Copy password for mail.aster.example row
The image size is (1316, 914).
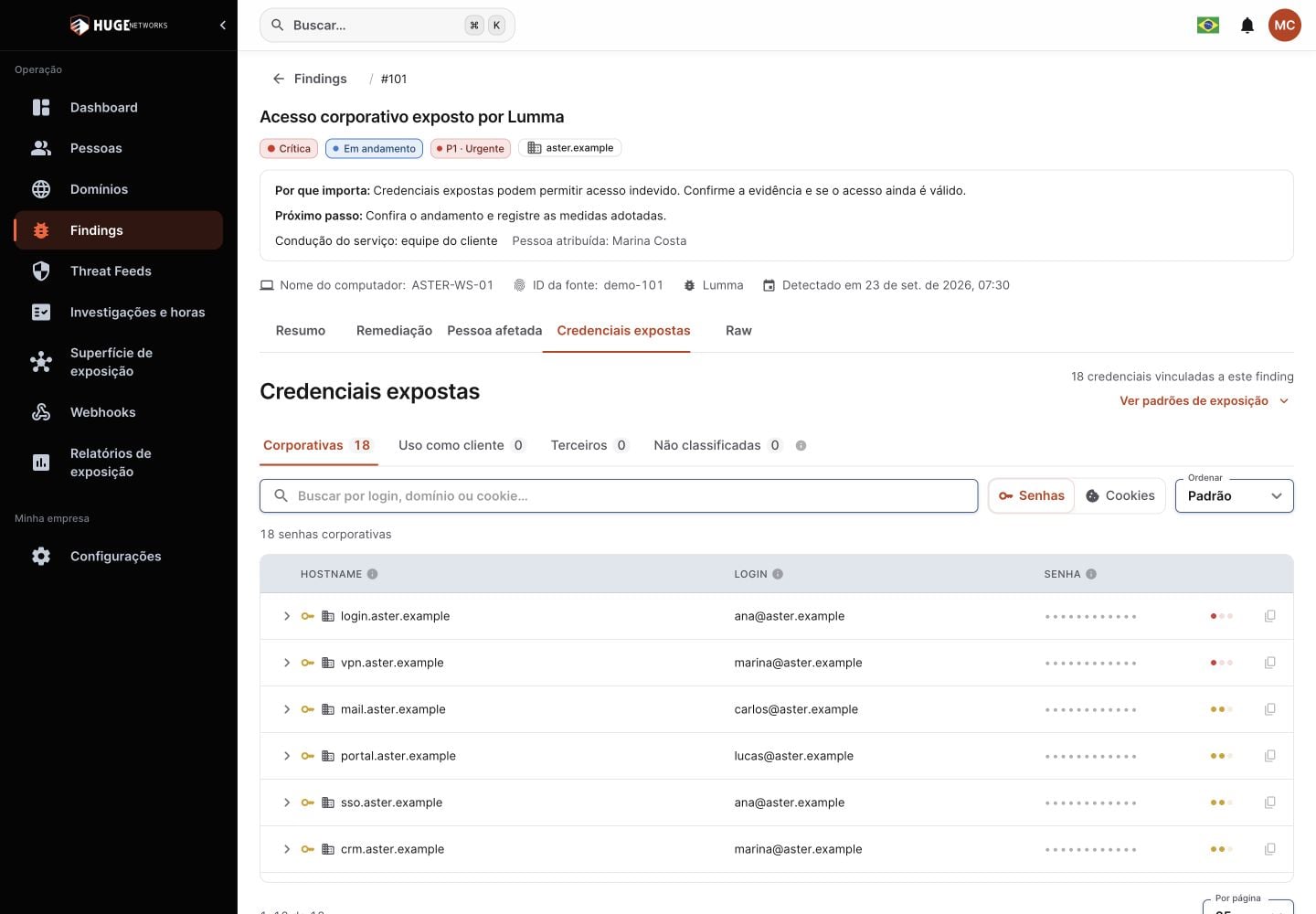[1269, 709]
